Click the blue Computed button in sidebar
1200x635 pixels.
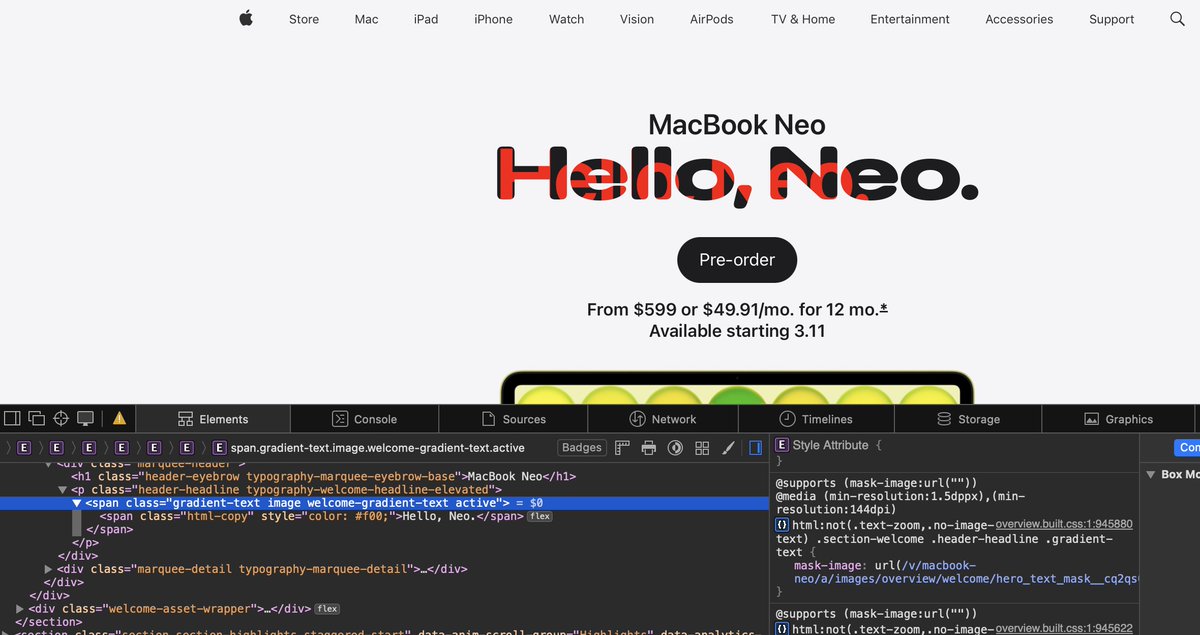click(1186, 447)
